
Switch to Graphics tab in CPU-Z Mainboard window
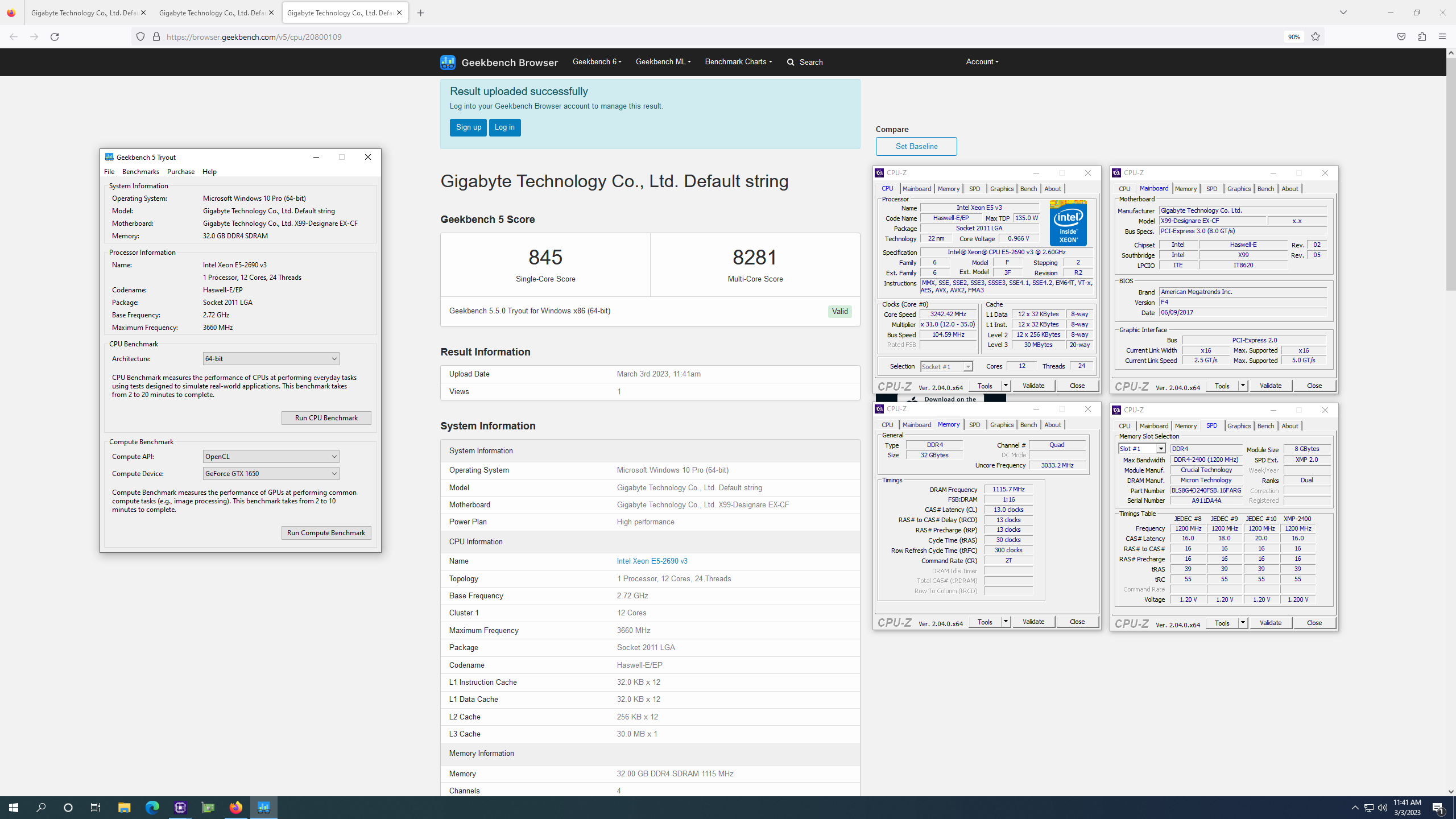coord(1239,189)
